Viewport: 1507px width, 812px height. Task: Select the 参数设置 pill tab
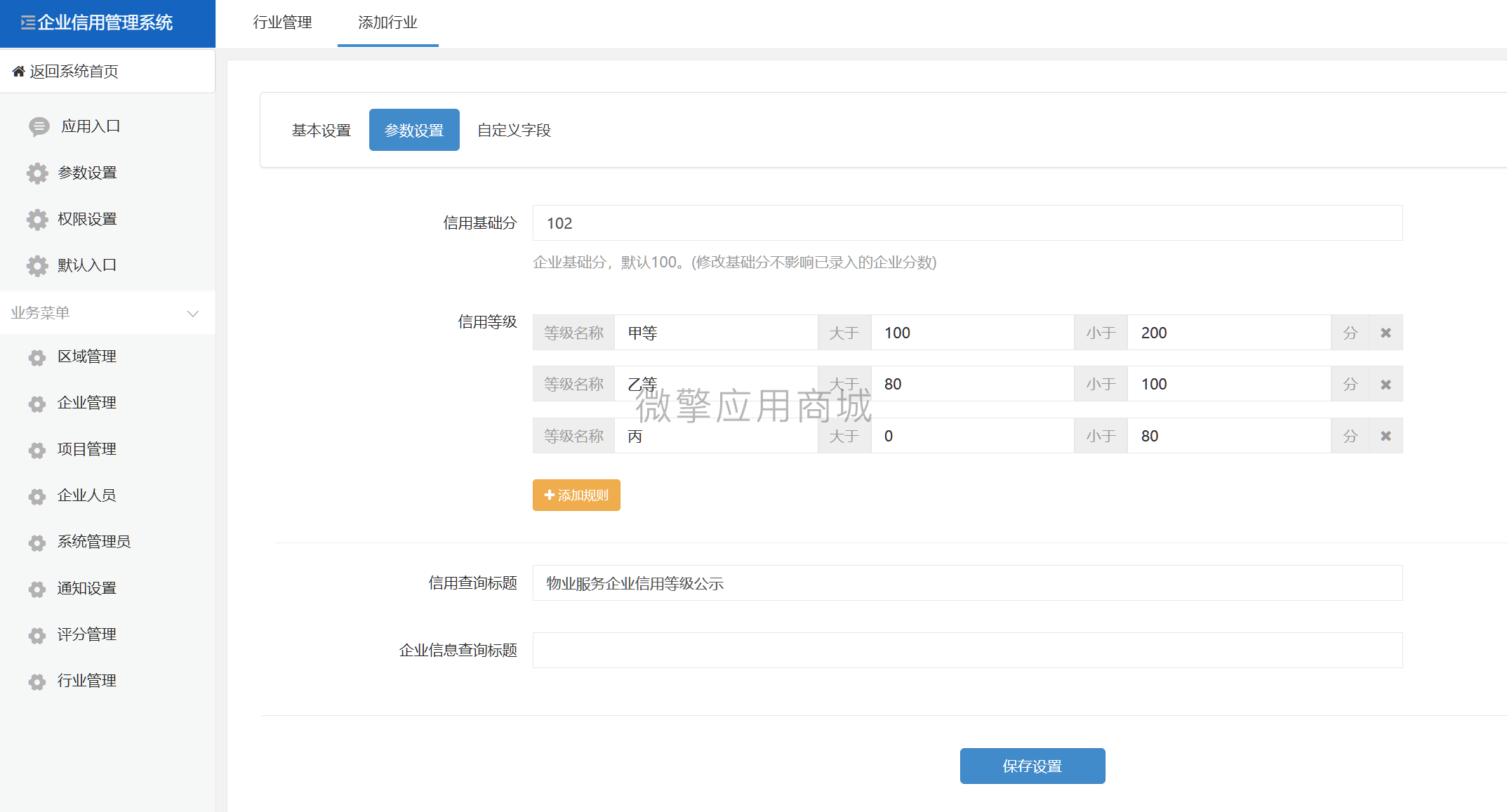pos(414,130)
